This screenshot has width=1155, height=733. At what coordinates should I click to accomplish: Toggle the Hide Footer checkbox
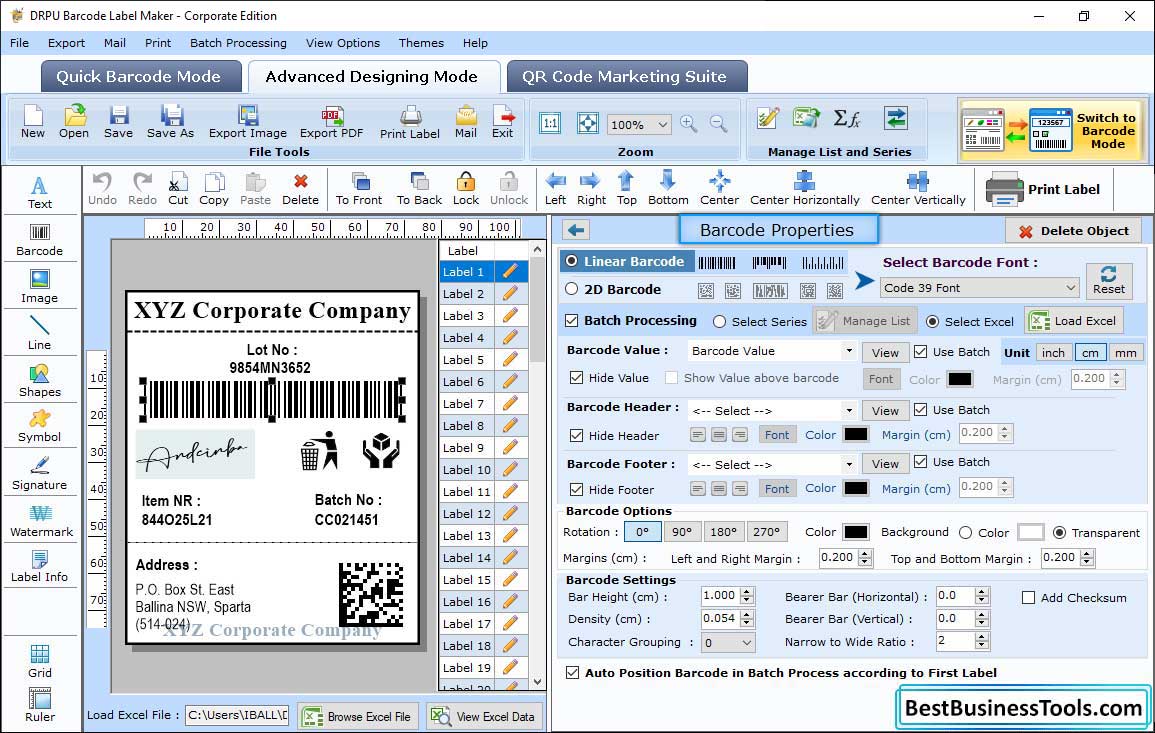577,489
